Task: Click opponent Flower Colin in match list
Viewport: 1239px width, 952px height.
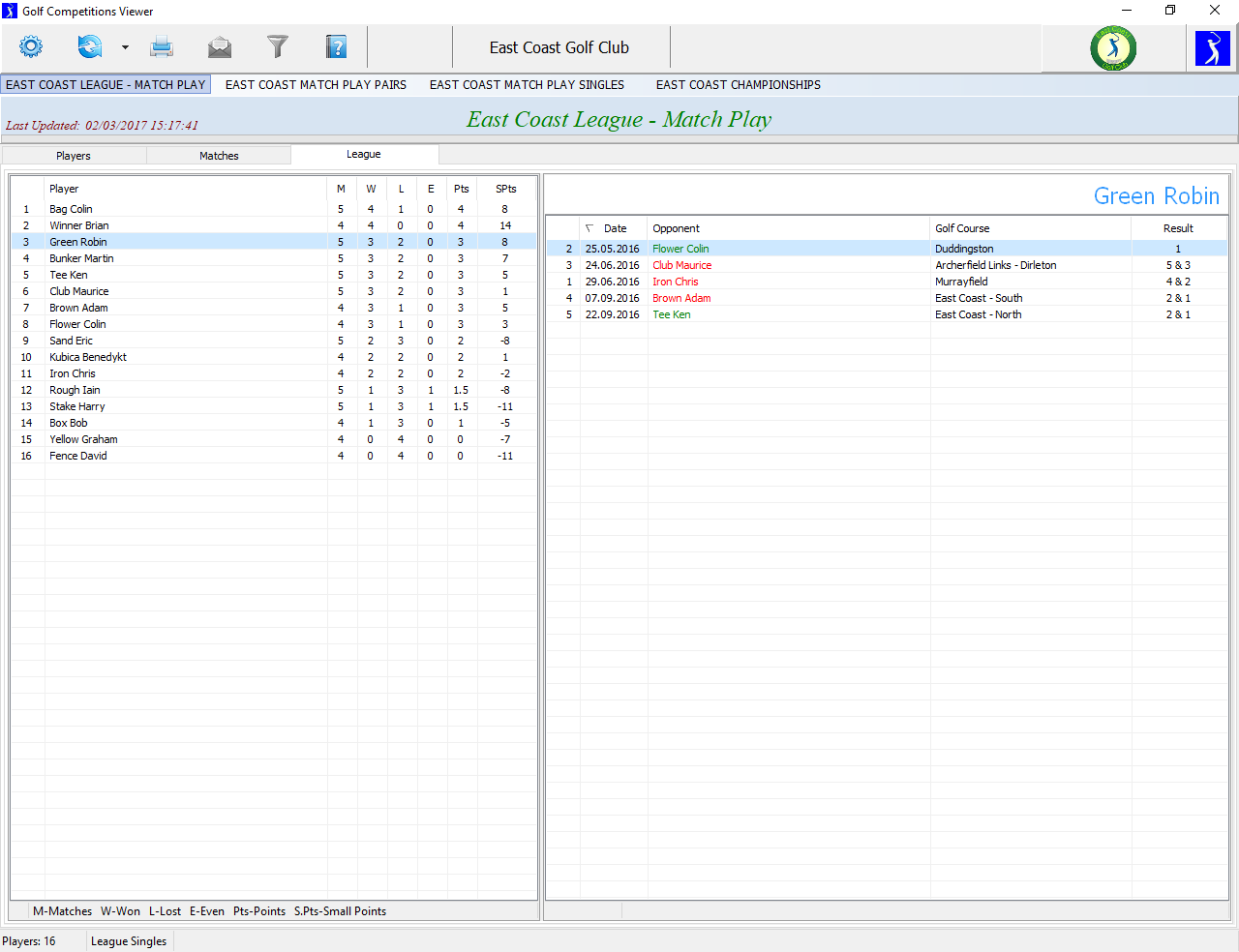Action: (x=680, y=249)
